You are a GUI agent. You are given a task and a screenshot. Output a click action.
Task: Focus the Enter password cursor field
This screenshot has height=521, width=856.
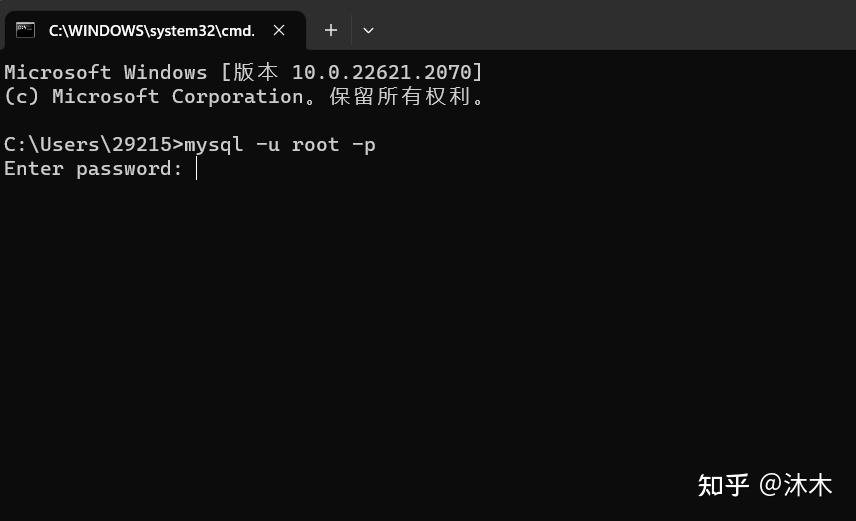pos(198,169)
